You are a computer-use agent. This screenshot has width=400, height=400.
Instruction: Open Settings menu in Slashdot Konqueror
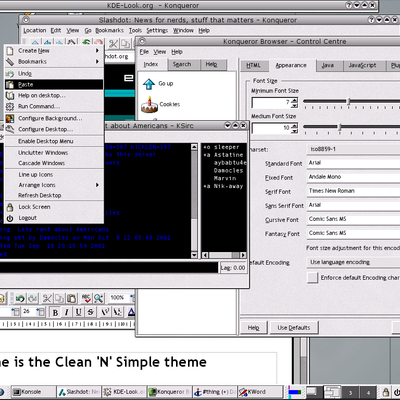(x=157, y=31)
